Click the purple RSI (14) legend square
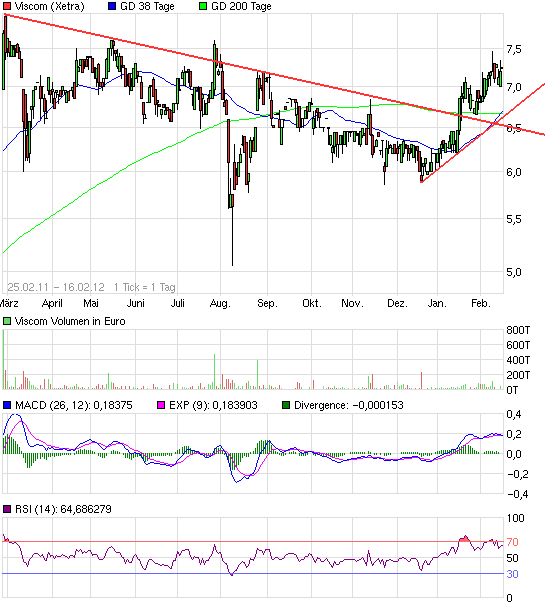 [7, 509]
